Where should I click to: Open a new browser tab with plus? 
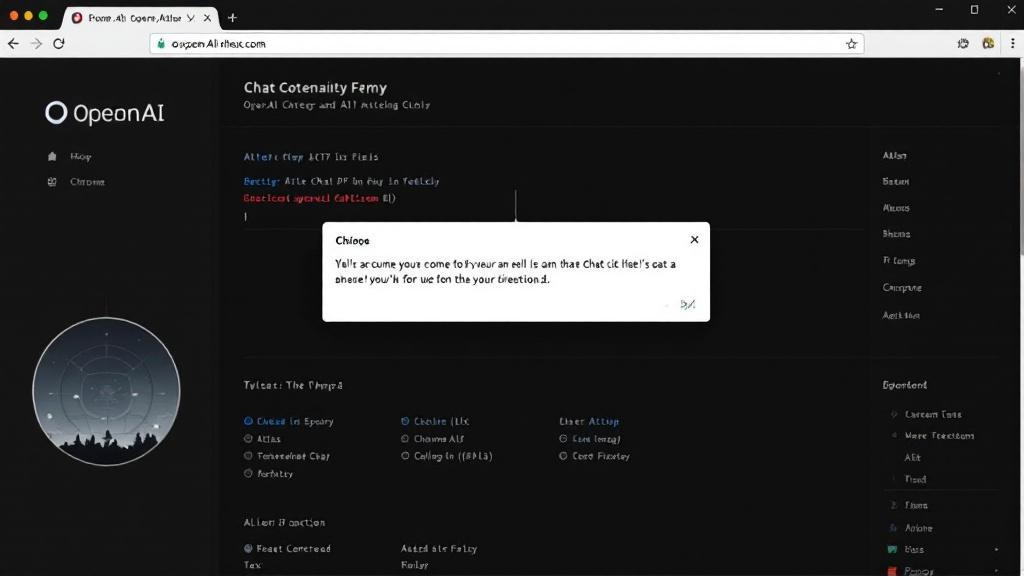(232, 18)
